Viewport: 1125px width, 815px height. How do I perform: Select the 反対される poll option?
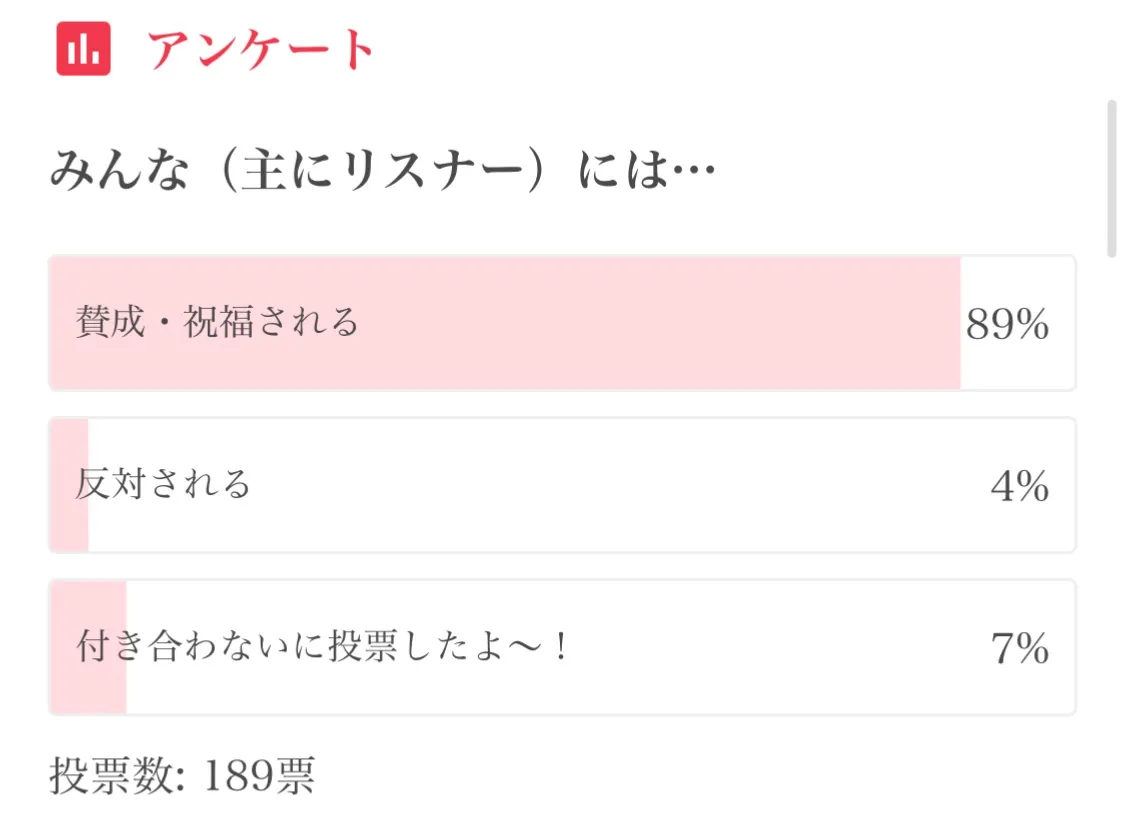point(163,485)
